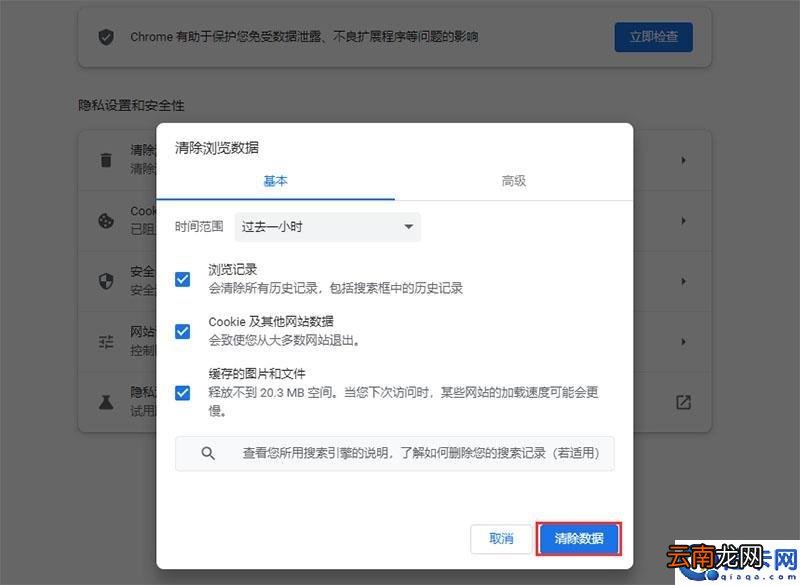Click the shield check icon beside Chrome safety message
Viewport: 800px width, 585px height.
(x=106, y=37)
